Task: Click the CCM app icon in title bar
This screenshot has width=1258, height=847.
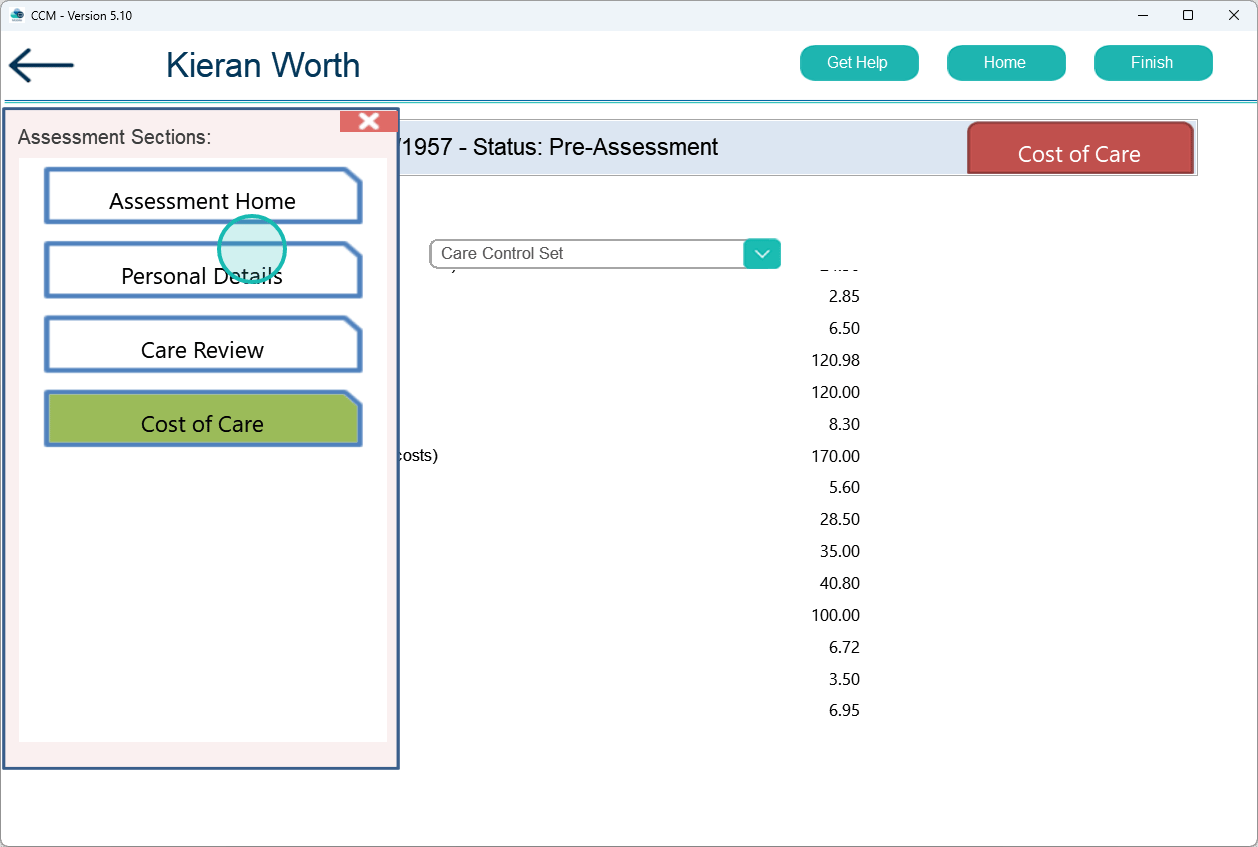Action: [x=16, y=15]
